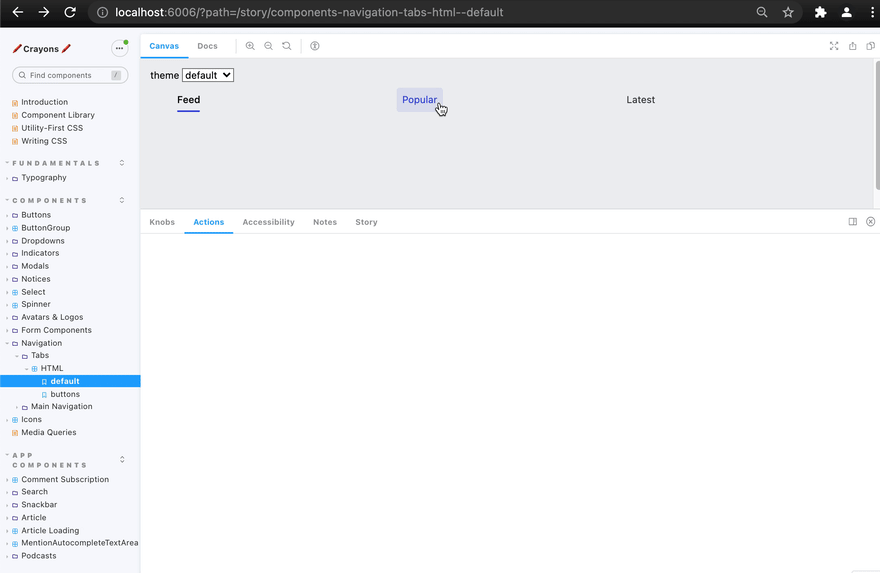This screenshot has width=880, height=573.
Task: Reset the canvas zoom
Action: [287, 46]
